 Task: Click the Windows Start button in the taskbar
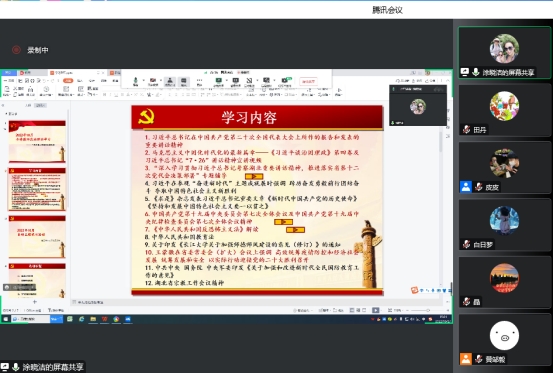point(6,319)
